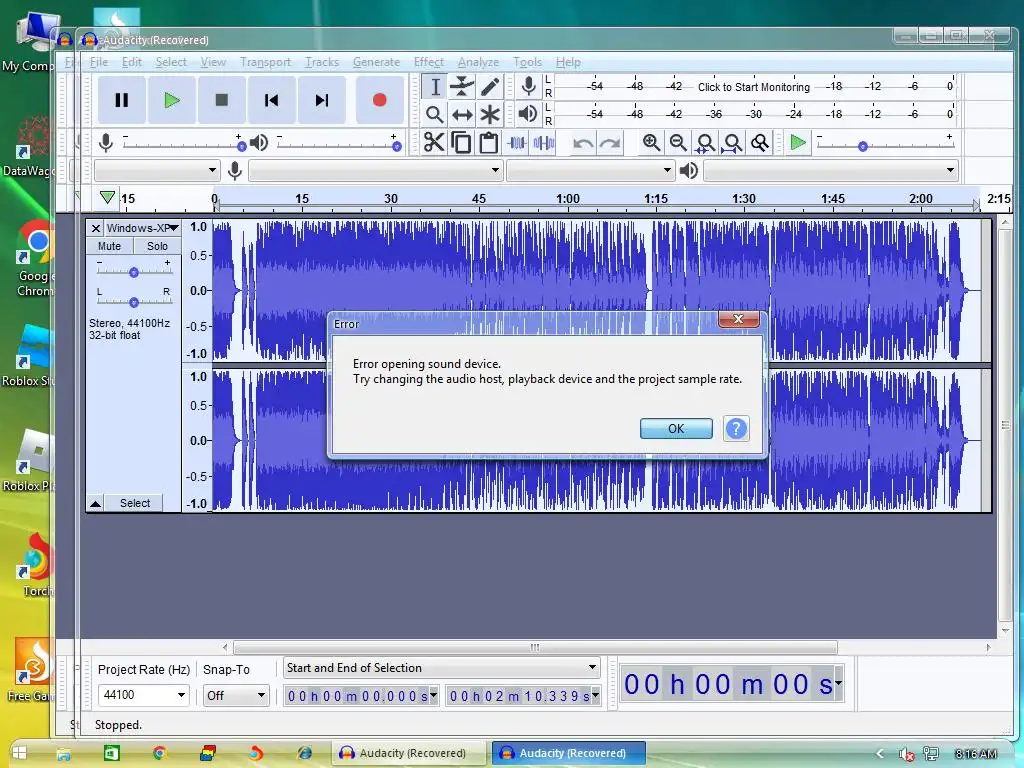Toggle Mute on Windows-XP track

110,246
